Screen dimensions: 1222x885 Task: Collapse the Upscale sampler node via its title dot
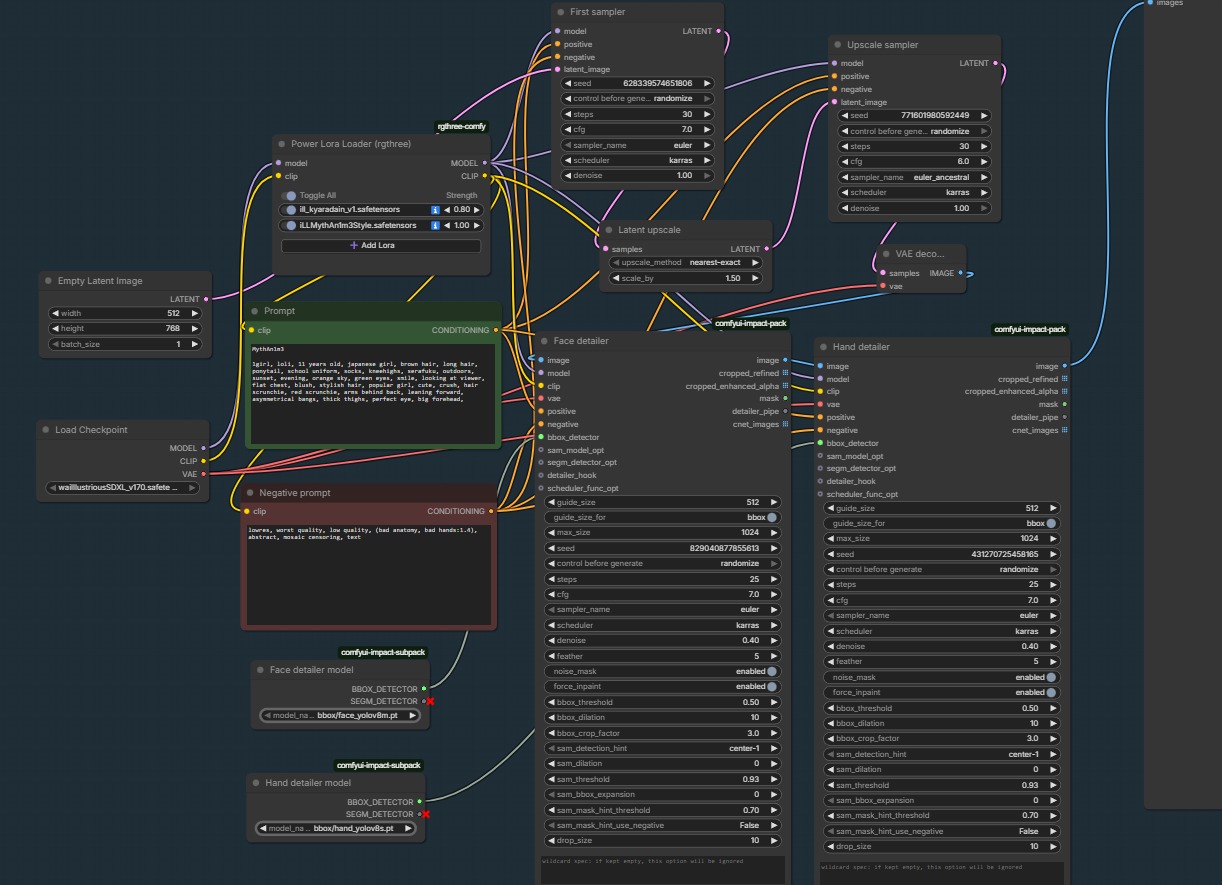point(837,45)
